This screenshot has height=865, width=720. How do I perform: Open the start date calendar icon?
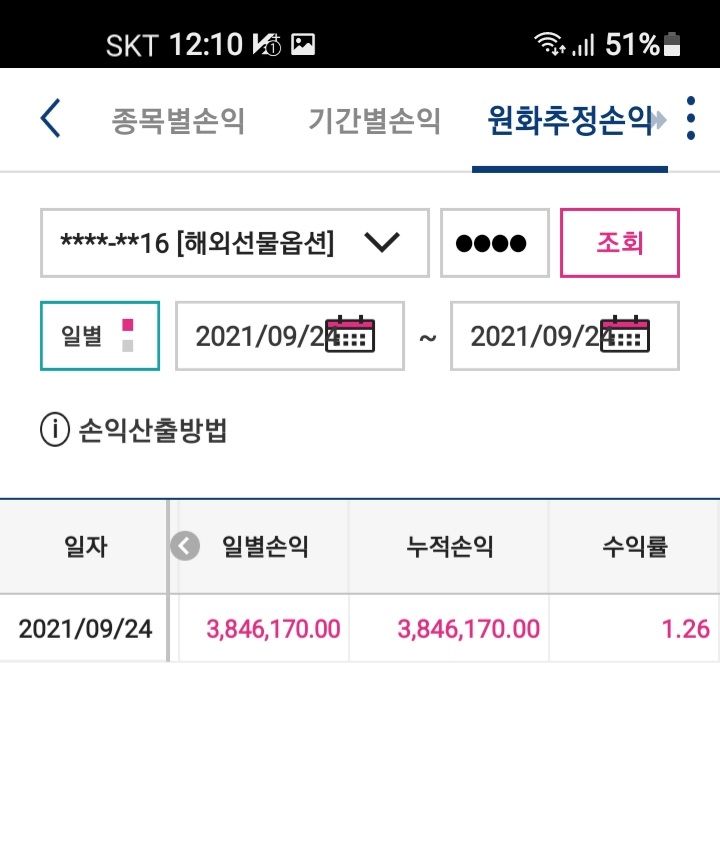350,334
